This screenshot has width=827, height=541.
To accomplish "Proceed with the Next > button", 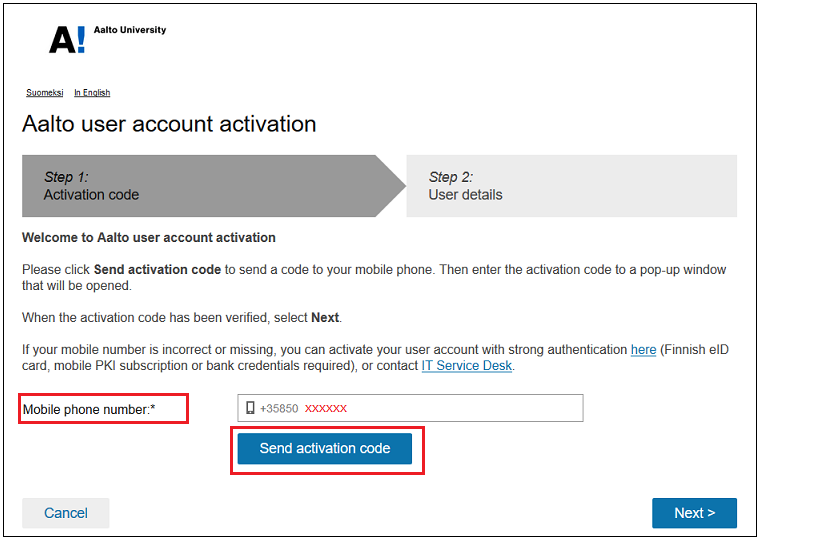I will pos(694,513).
